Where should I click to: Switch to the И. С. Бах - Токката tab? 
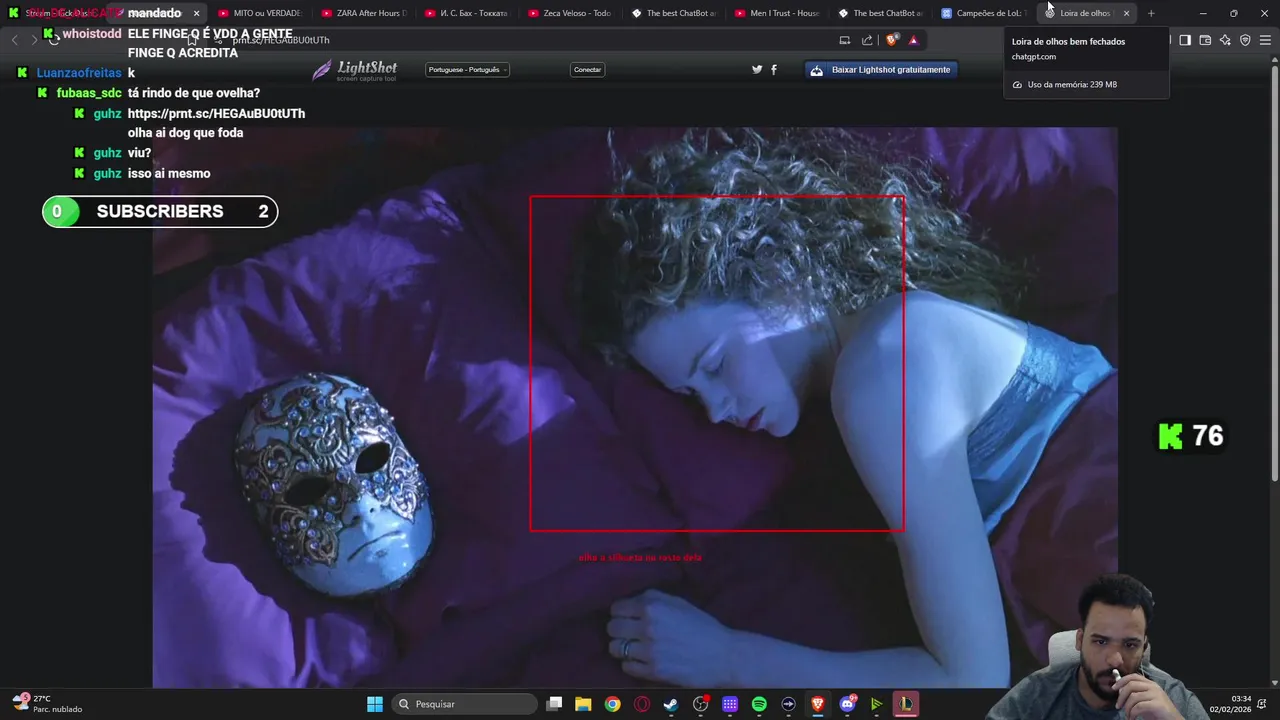coord(467,13)
